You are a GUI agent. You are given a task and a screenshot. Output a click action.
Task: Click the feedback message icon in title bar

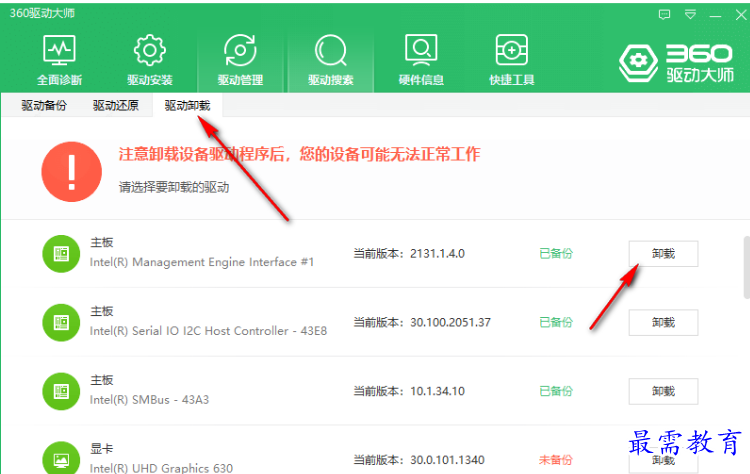664,15
